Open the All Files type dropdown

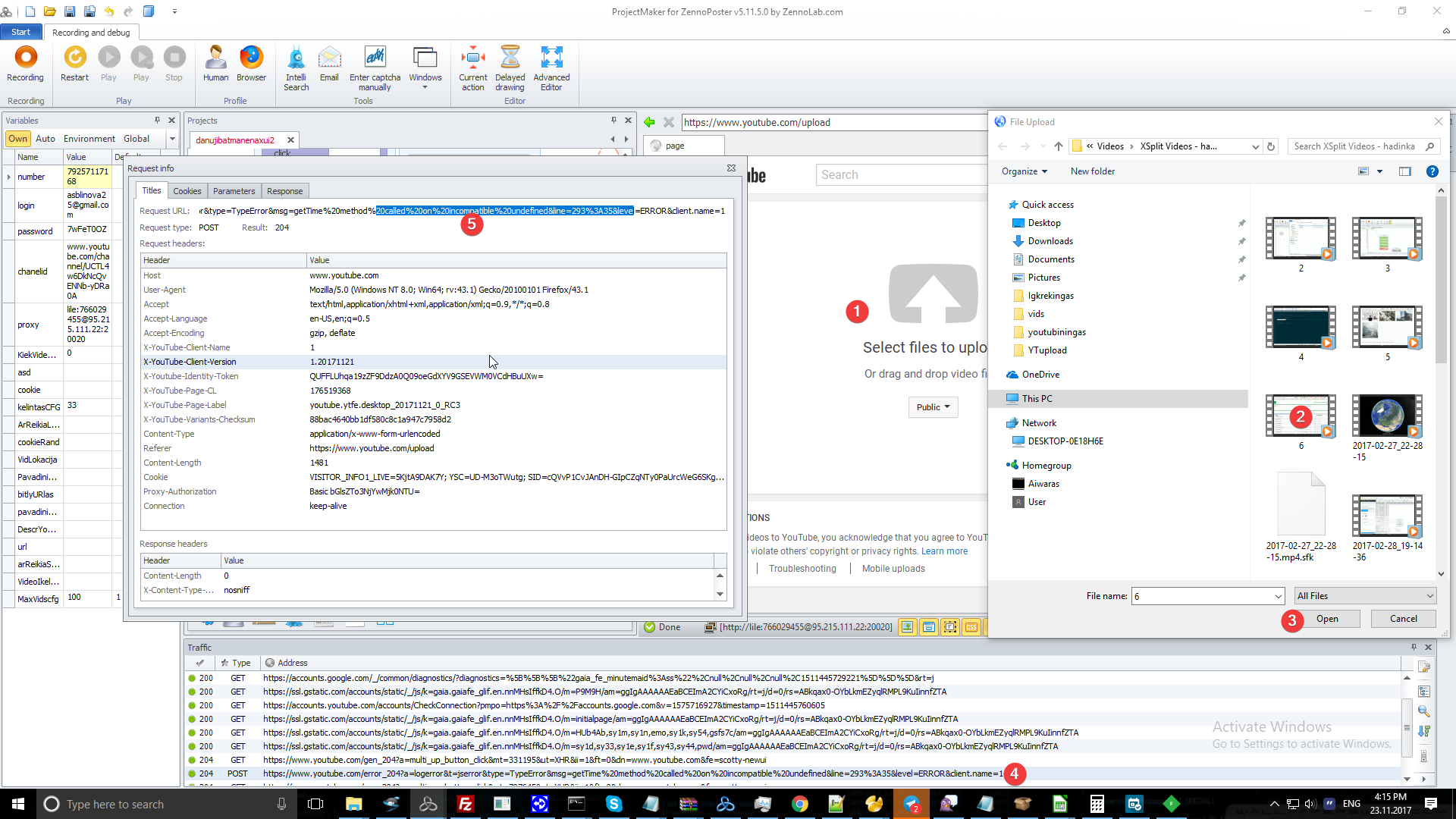[1365, 596]
